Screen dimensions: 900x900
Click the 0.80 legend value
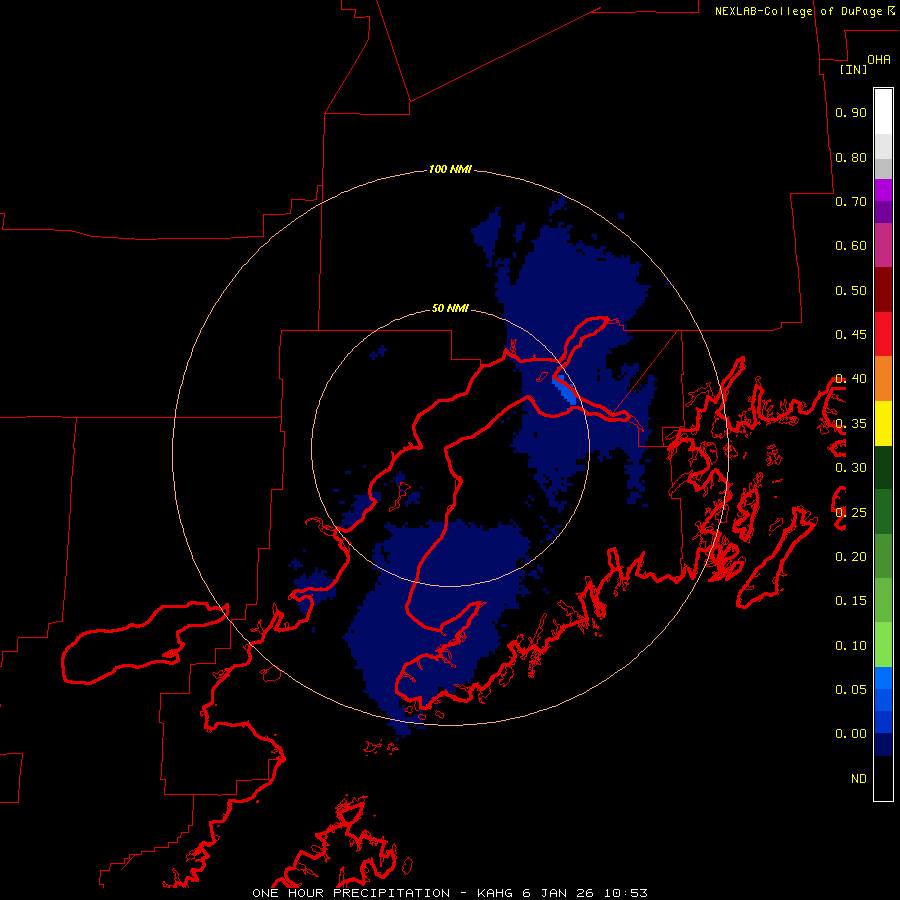click(851, 157)
